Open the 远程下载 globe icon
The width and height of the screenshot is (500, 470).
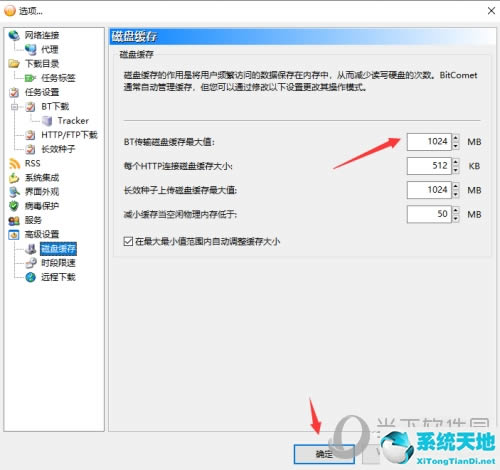(x=31, y=277)
